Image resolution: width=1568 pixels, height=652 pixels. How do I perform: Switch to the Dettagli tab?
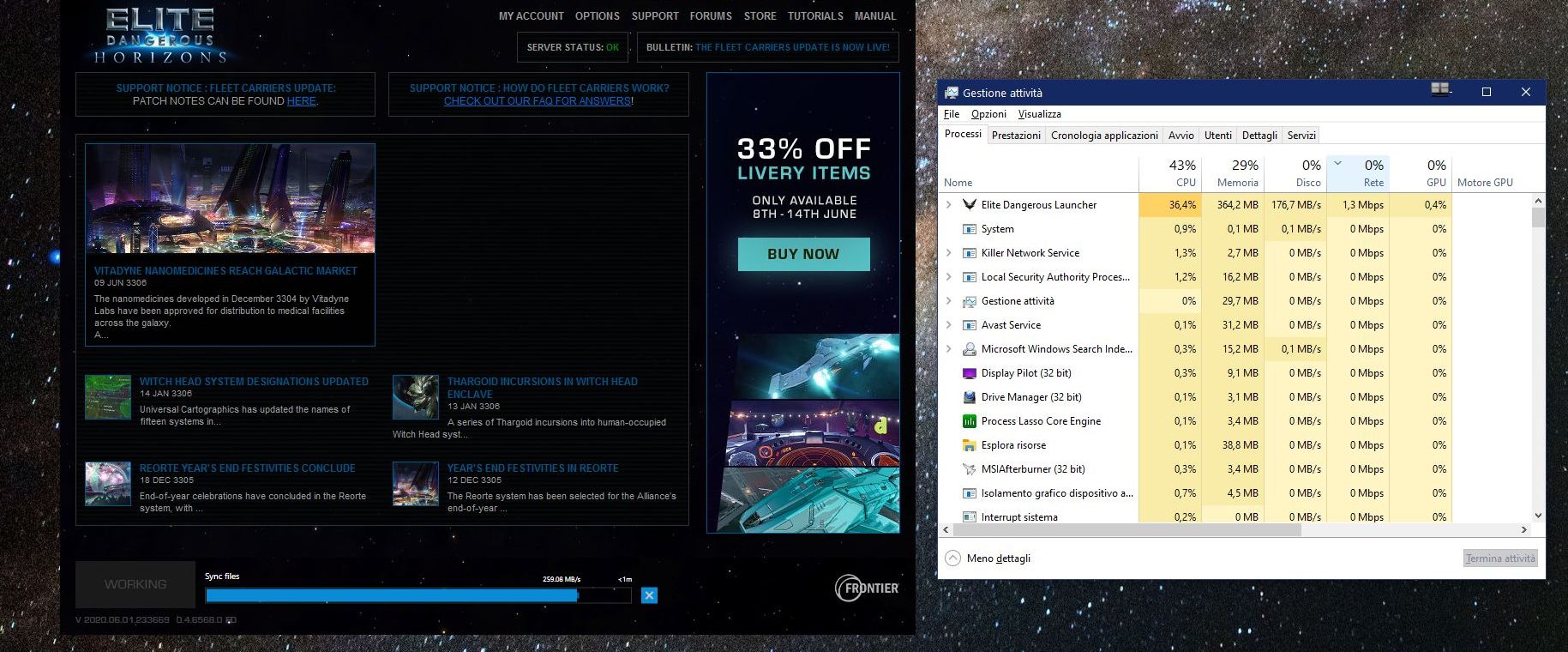click(x=1259, y=136)
